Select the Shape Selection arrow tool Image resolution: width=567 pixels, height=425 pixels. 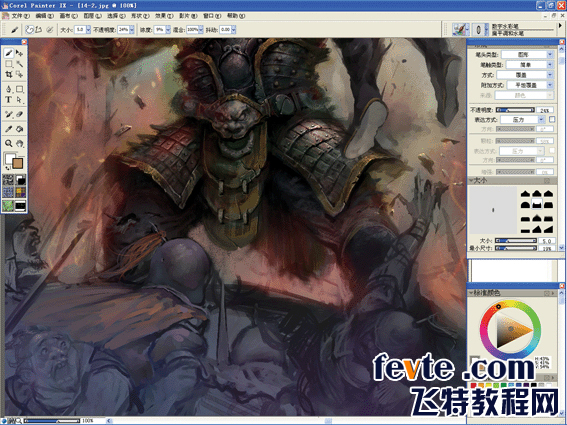(20, 99)
